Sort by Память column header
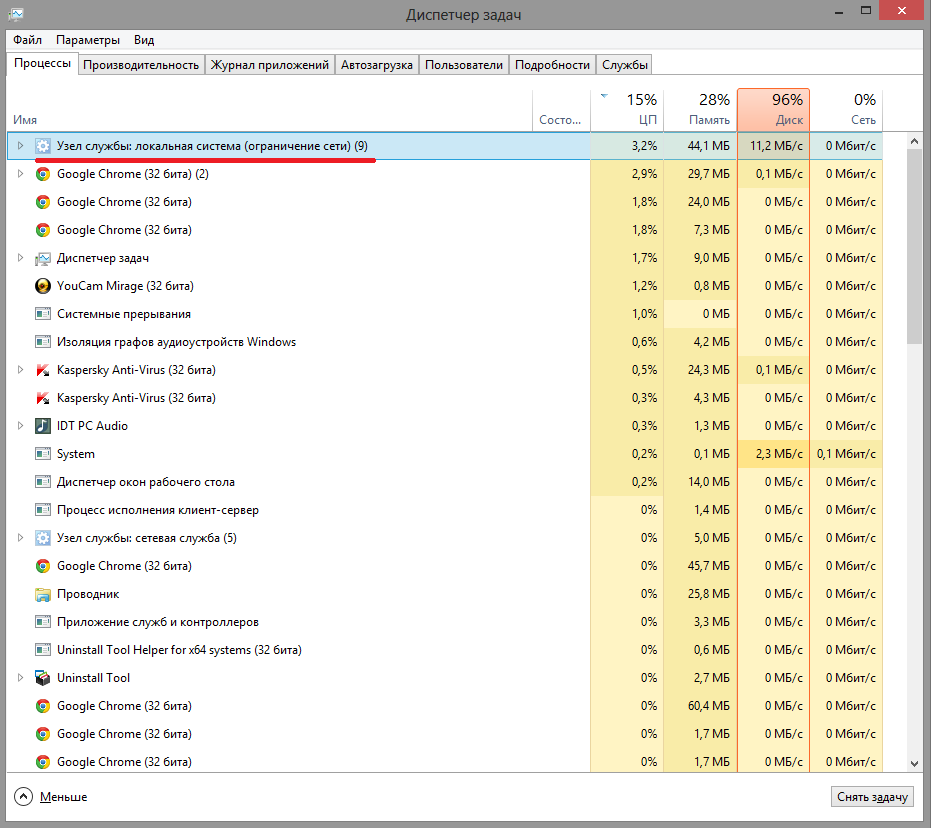Image resolution: width=931 pixels, height=828 pixels. click(700, 110)
